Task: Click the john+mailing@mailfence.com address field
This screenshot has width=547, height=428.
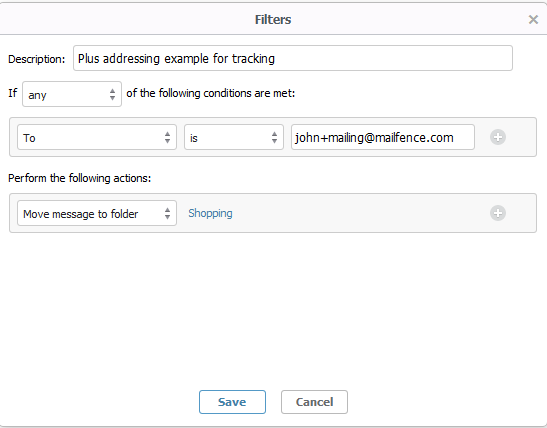Action: click(x=383, y=137)
